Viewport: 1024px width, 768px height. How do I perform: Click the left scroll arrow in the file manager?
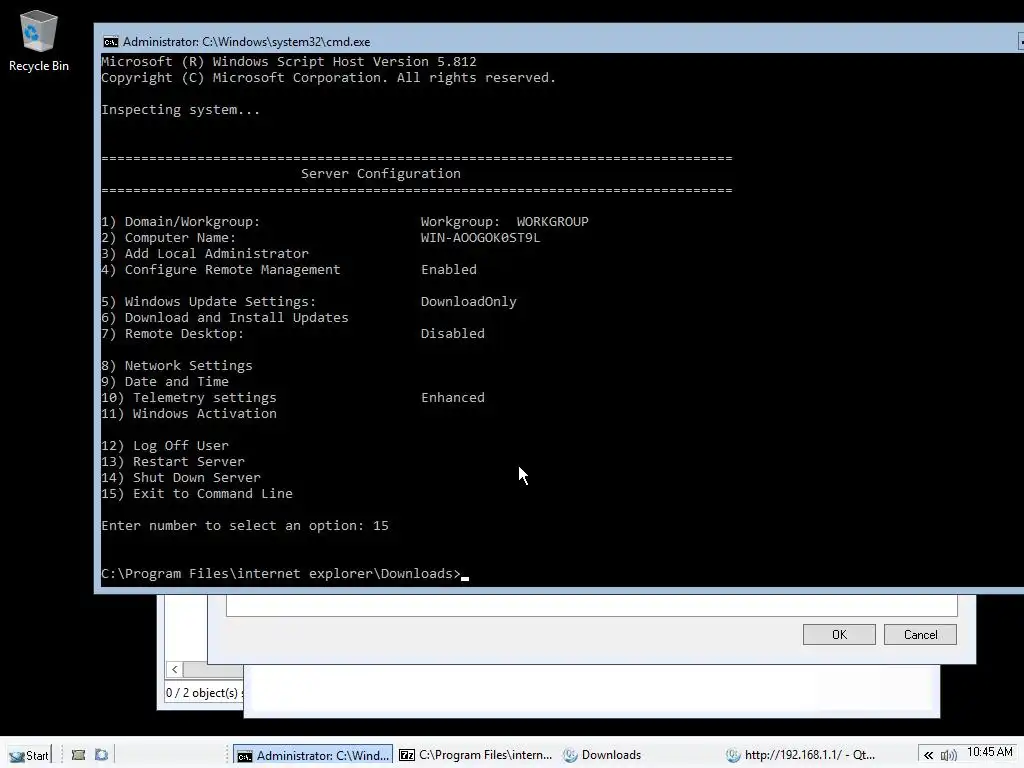(x=174, y=669)
